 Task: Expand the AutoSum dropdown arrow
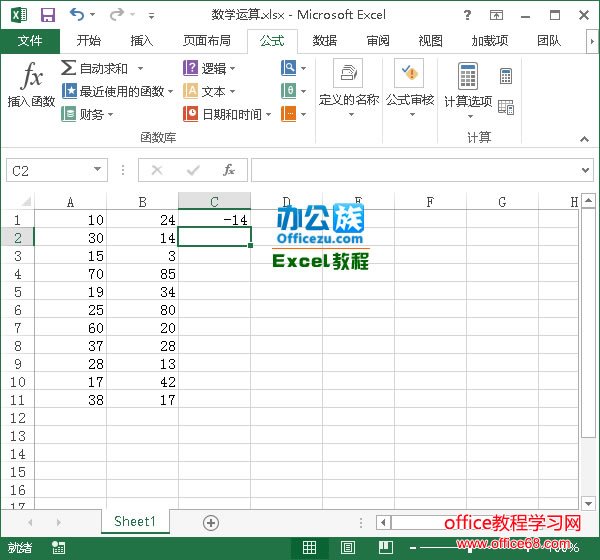[x=140, y=69]
